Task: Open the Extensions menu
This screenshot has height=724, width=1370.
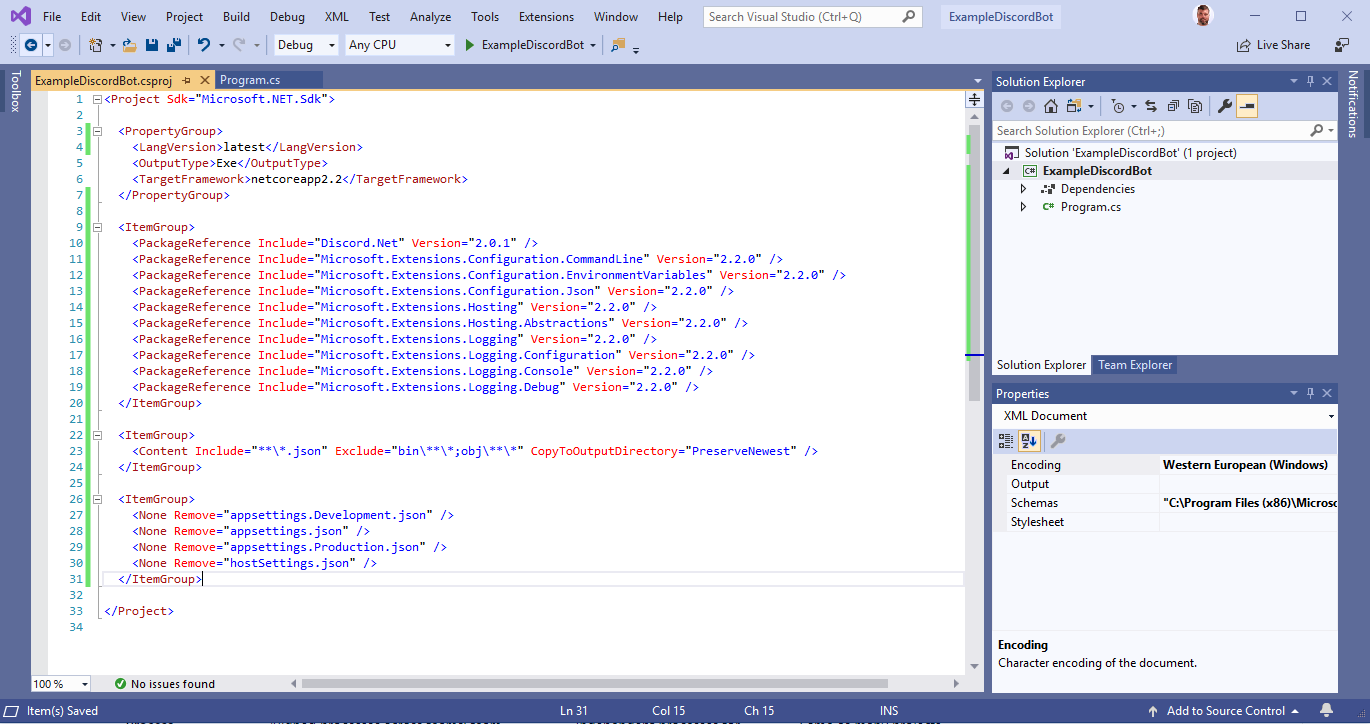Action: 547,17
